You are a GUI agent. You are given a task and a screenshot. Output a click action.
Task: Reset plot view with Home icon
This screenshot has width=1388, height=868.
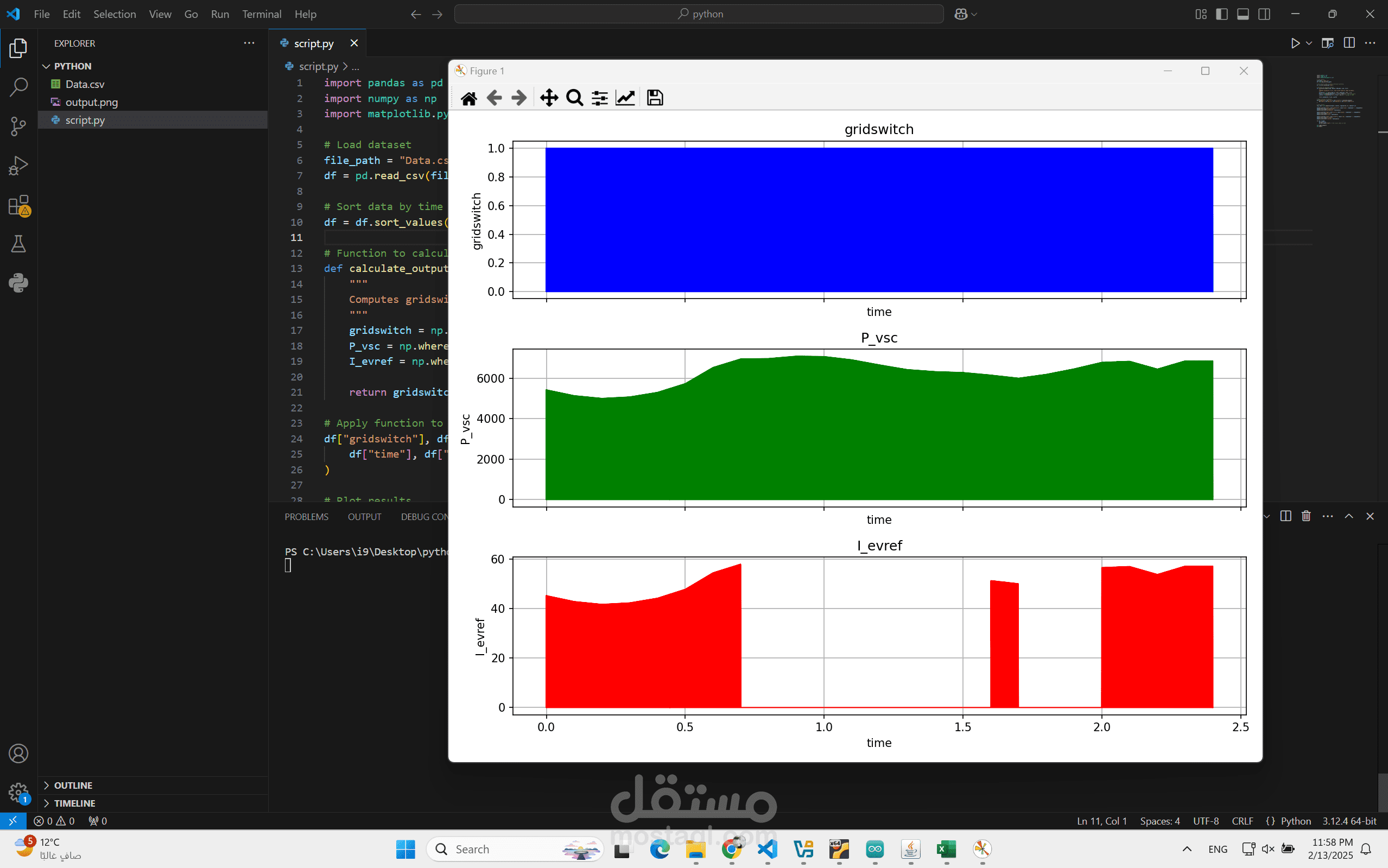pyautogui.click(x=468, y=98)
